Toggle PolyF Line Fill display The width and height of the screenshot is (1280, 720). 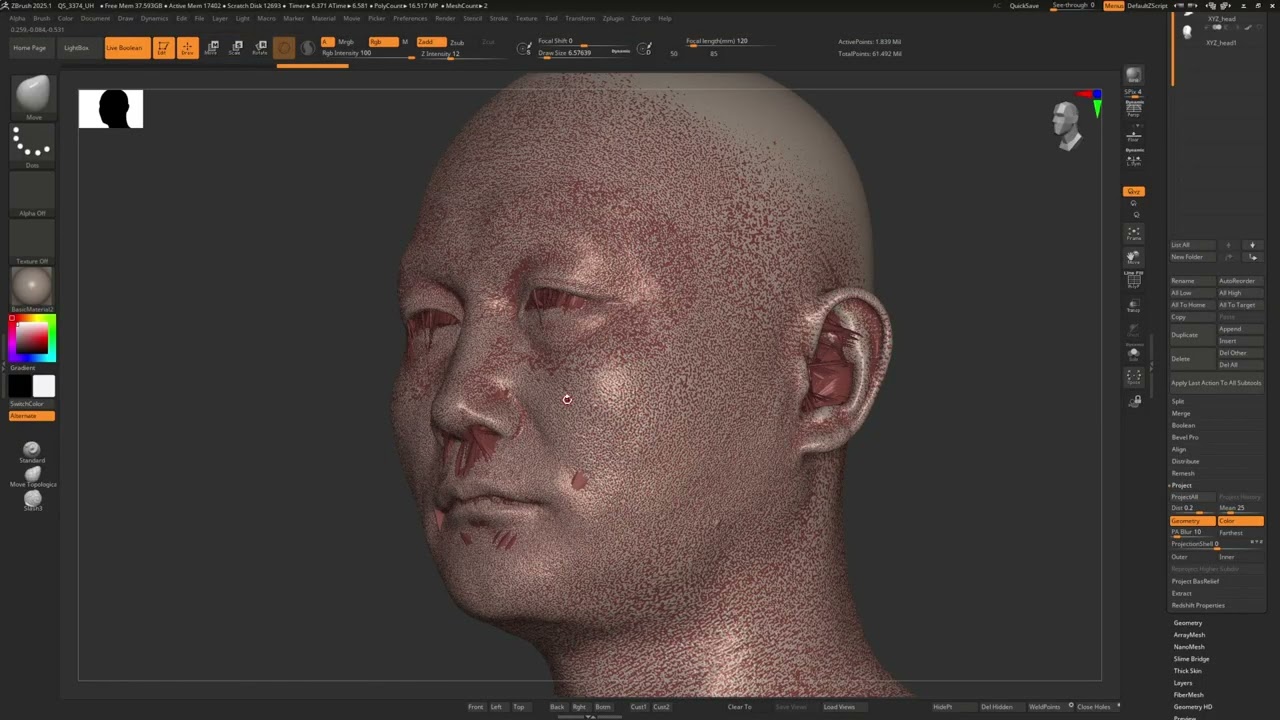pos(1133,281)
